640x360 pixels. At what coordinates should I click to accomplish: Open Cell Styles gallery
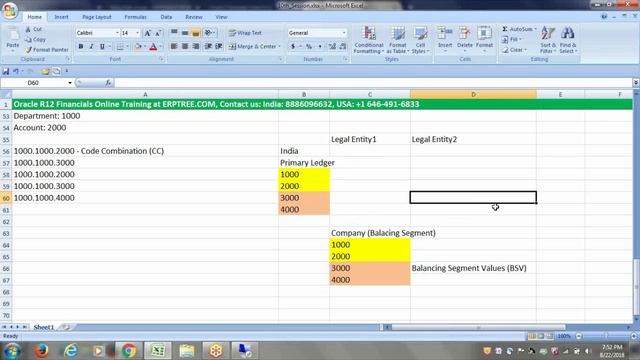[x=420, y=40]
